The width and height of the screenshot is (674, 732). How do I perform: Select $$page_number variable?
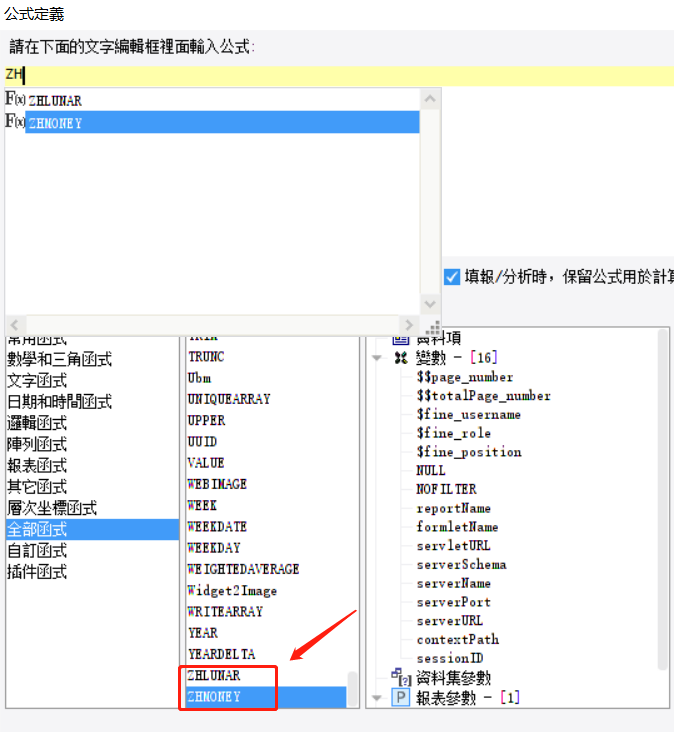pyautogui.click(x=465, y=377)
